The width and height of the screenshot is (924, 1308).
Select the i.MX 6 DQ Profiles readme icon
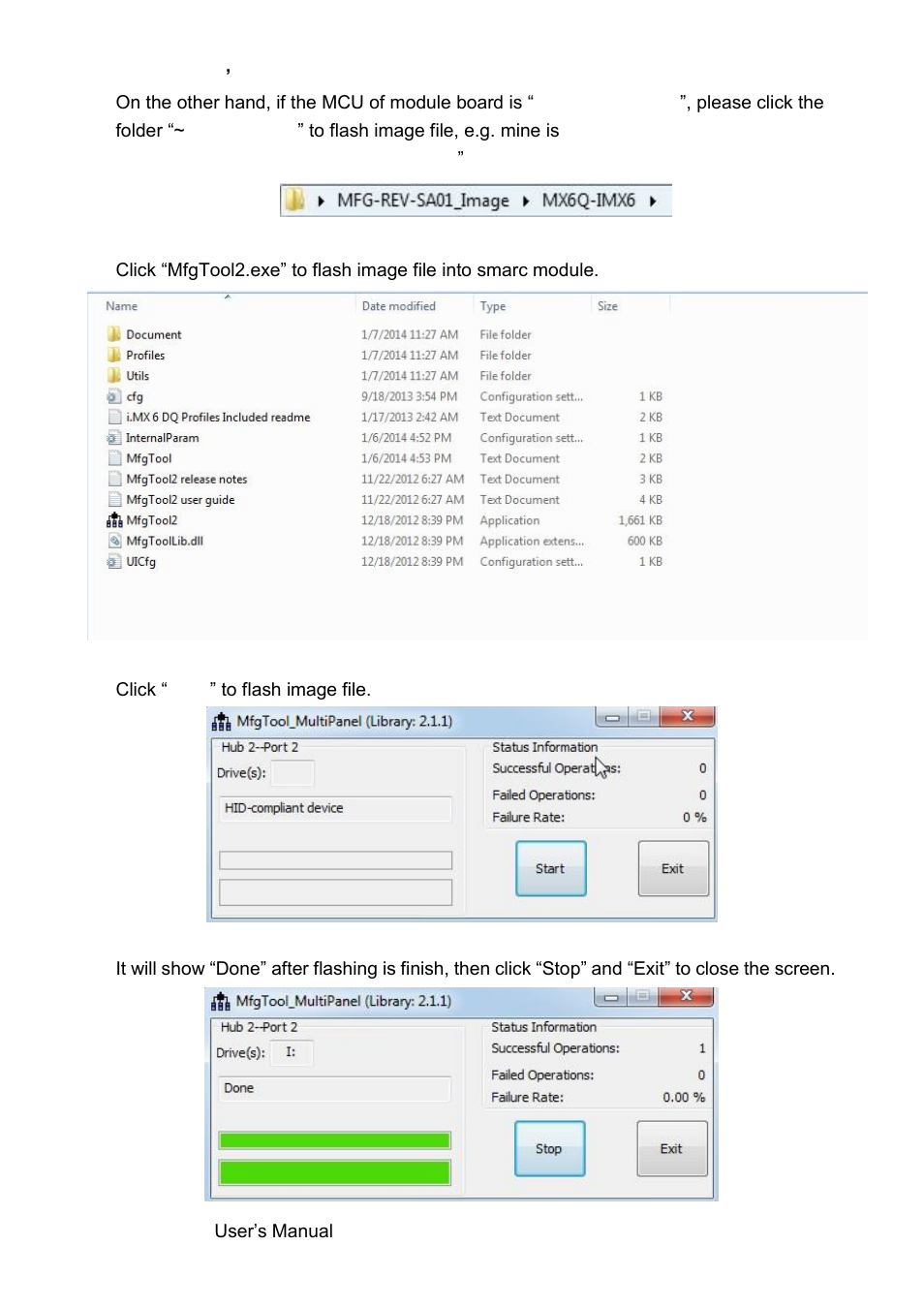(x=114, y=417)
